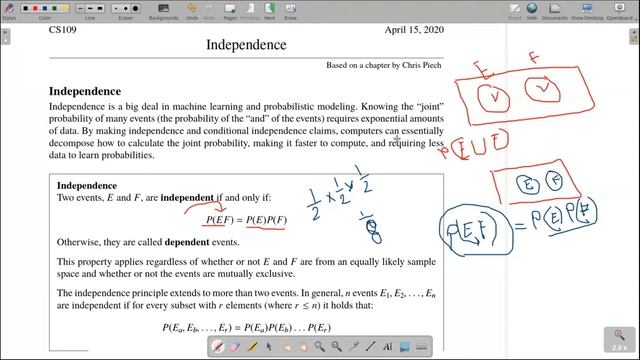Image resolution: width=640 pixels, height=360 pixels.
Task: Open the Erase page menu
Action: [290, 11]
